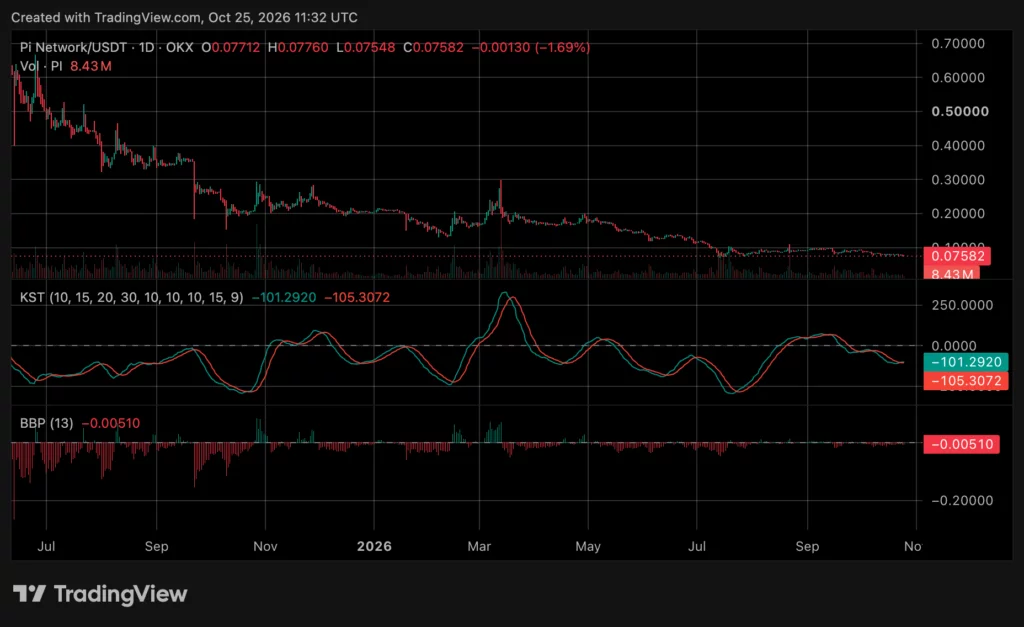Click the Vol · PI legend label

click(x=41, y=66)
